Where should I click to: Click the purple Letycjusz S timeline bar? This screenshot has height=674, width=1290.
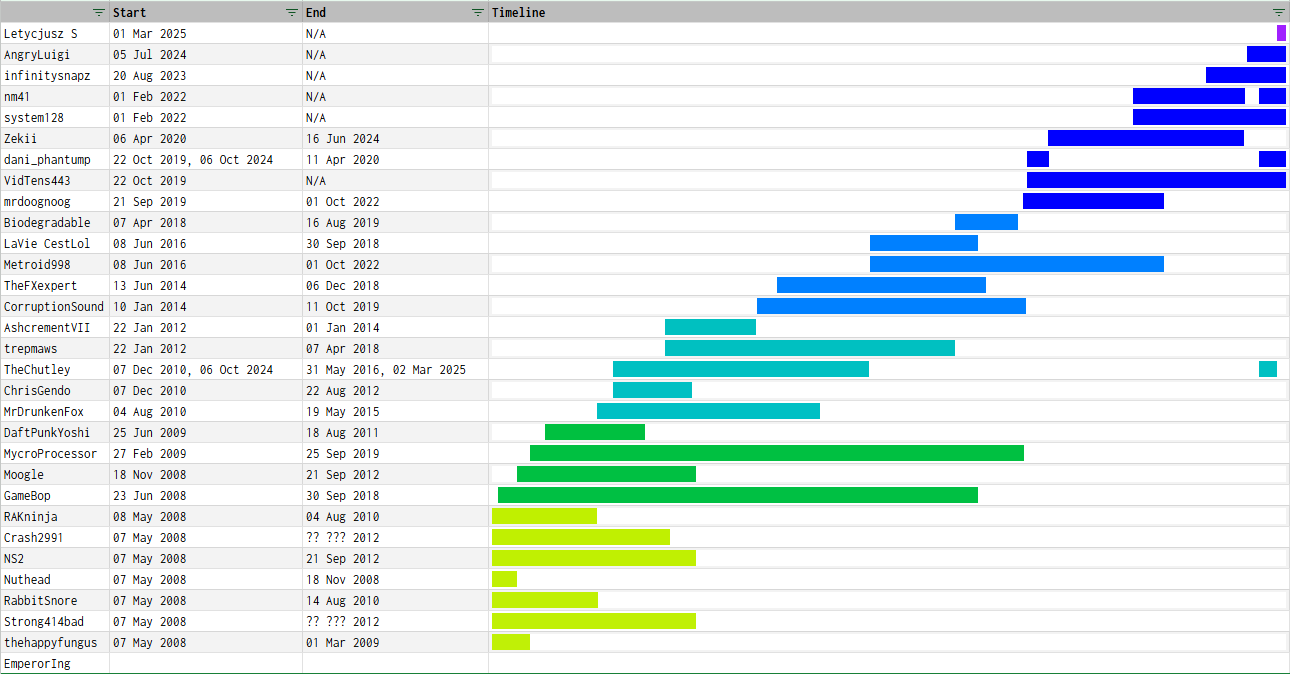(x=1281, y=33)
